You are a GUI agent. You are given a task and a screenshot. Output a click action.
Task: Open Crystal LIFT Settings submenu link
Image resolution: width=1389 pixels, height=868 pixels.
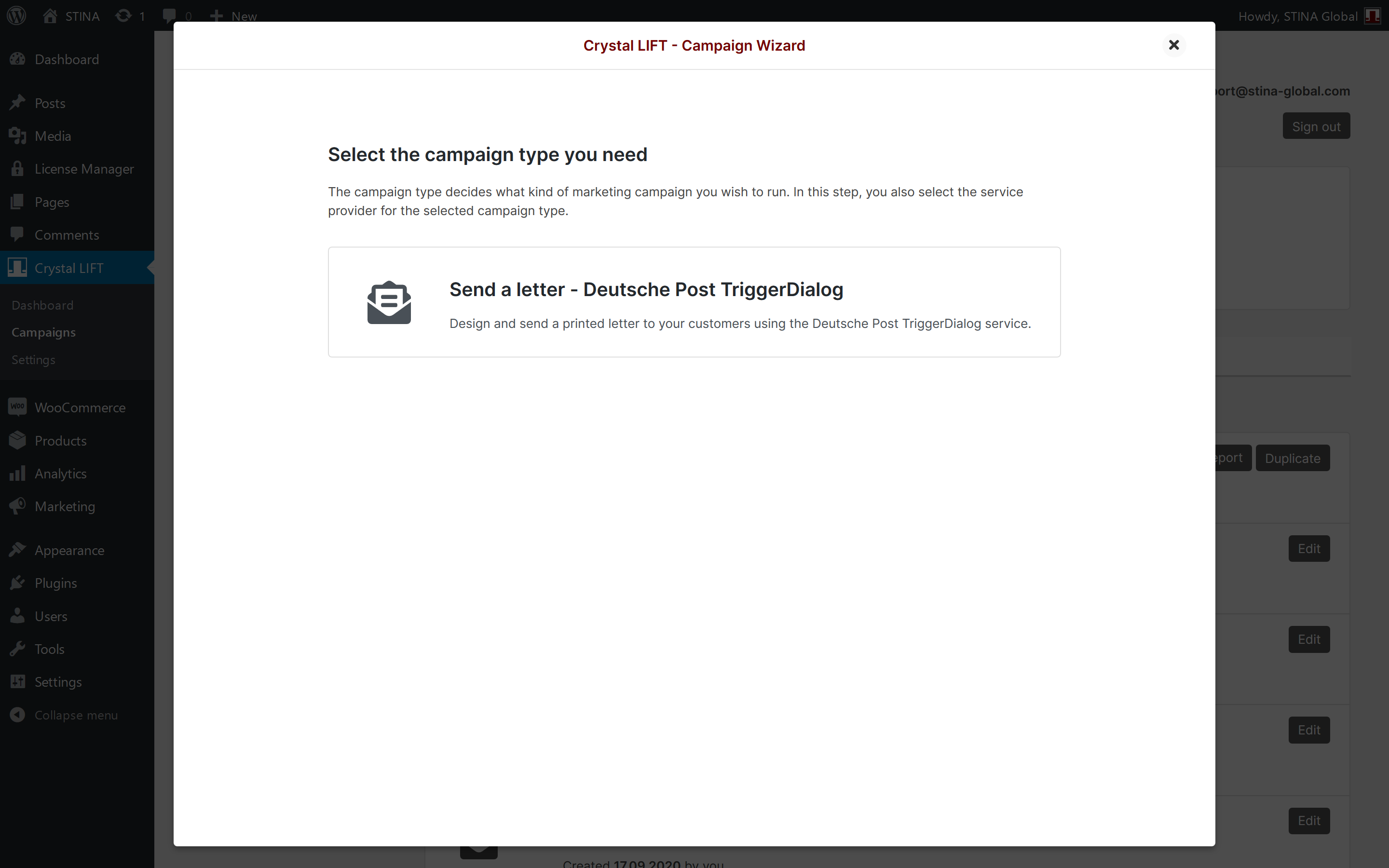click(33, 360)
